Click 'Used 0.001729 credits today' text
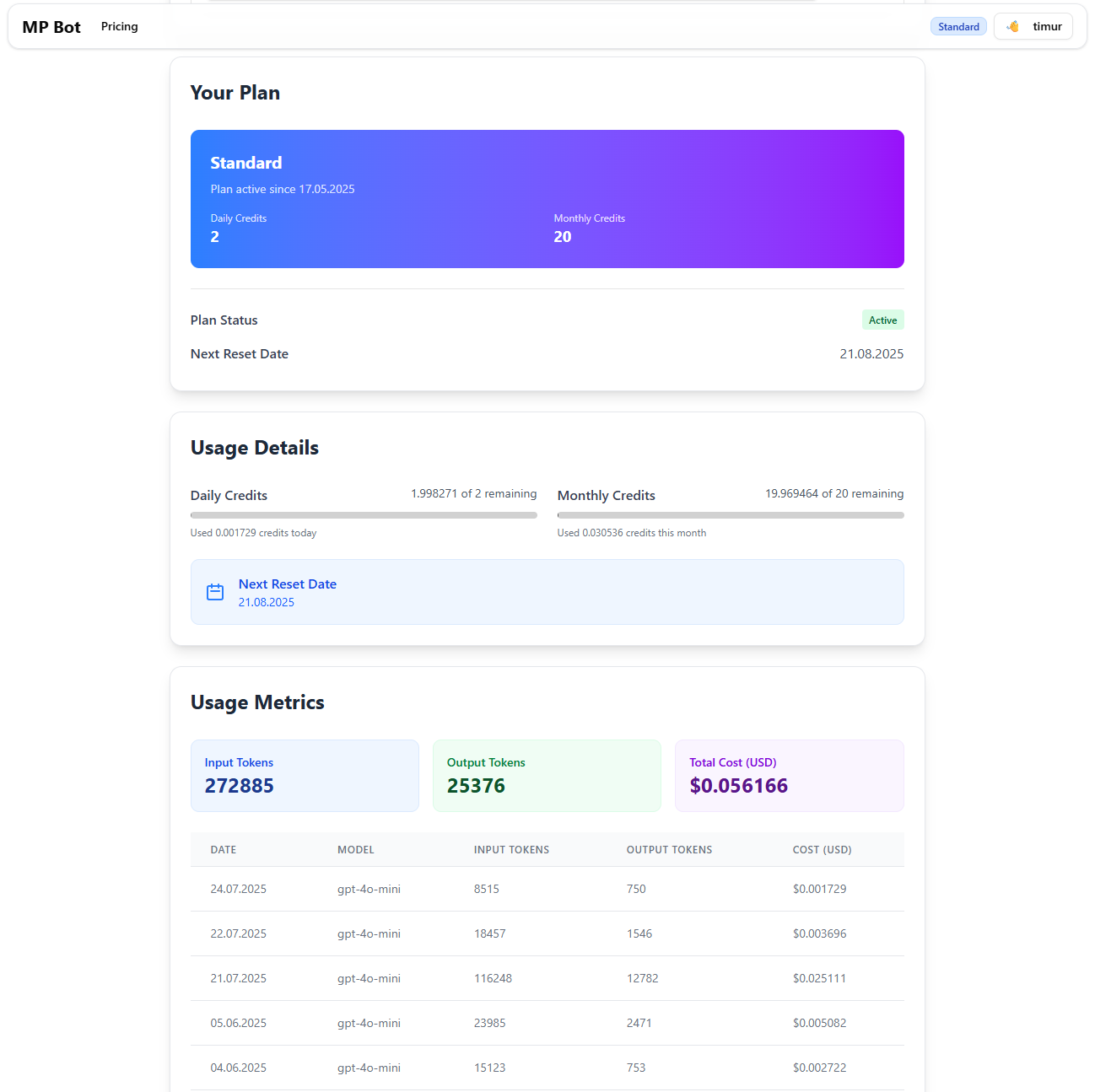The height and width of the screenshot is (1092, 1095). (x=254, y=533)
